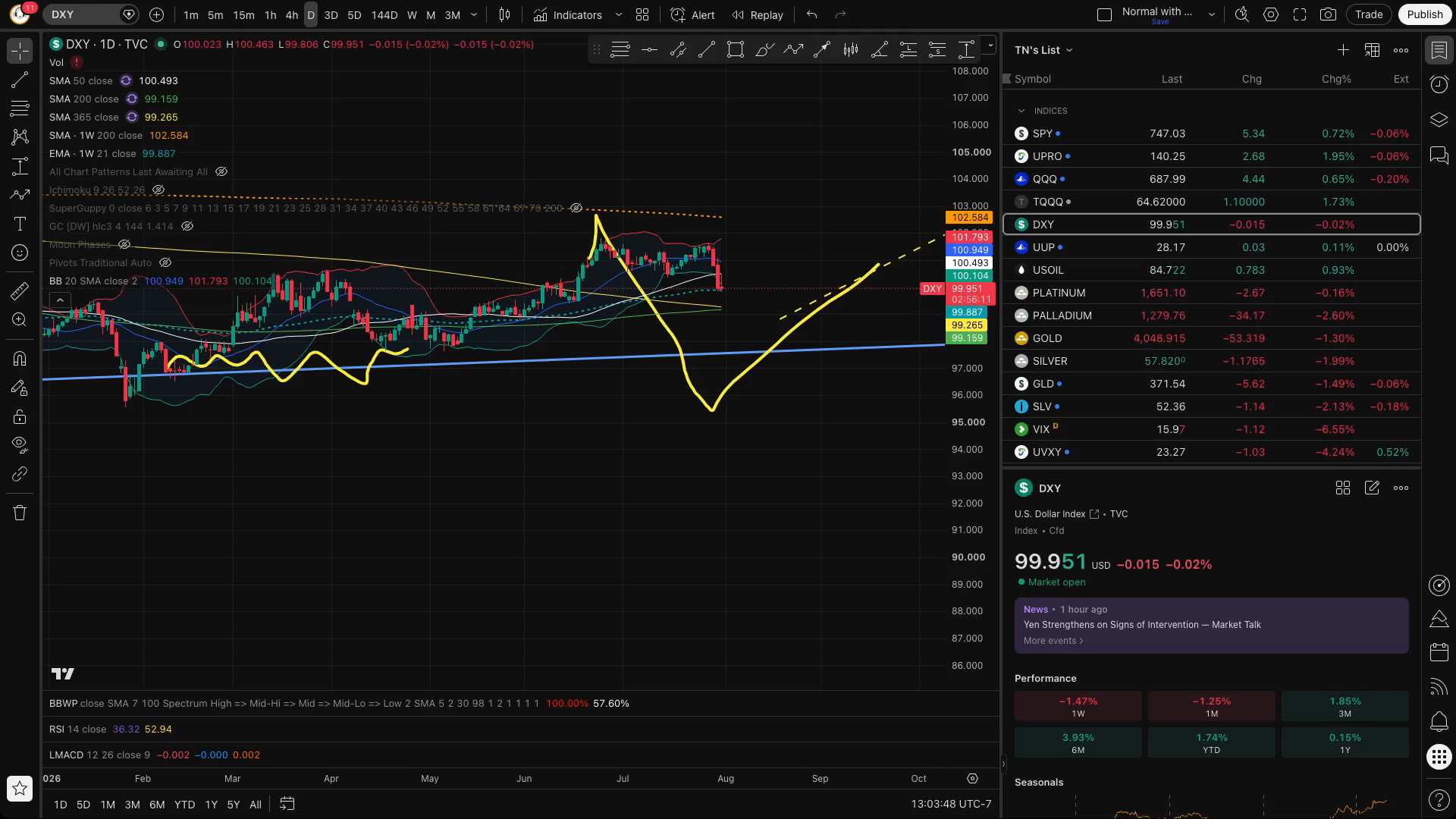Open DXY details more options menu

[x=1401, y=488]
